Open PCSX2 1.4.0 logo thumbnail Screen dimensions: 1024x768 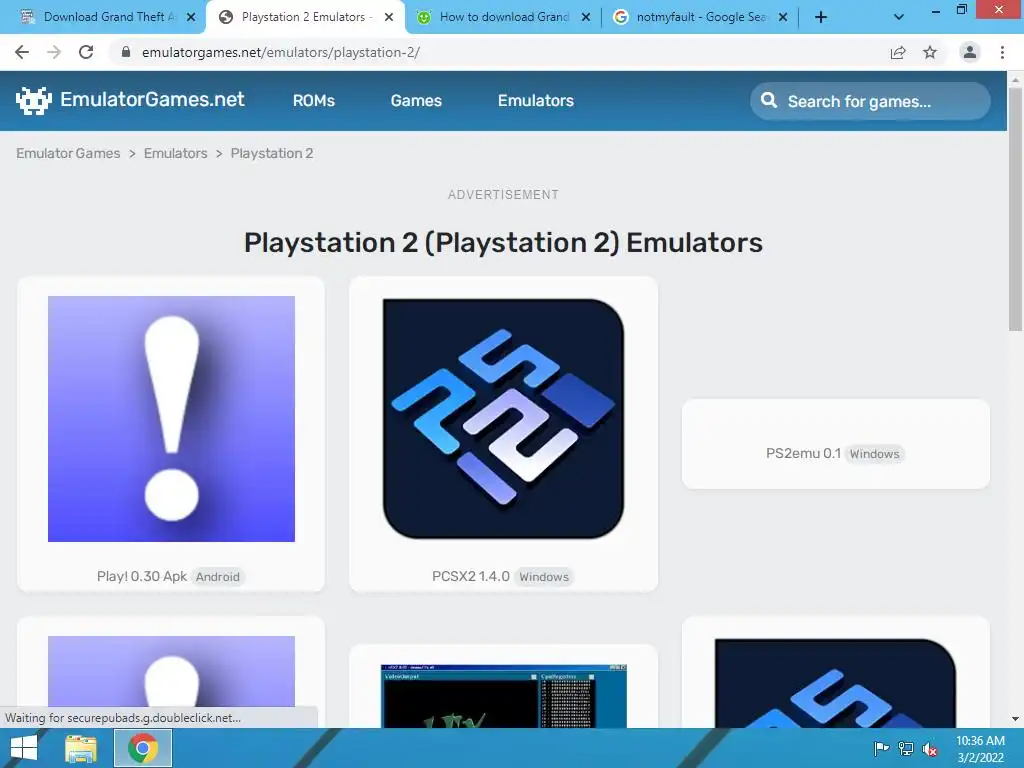(503, 419)
